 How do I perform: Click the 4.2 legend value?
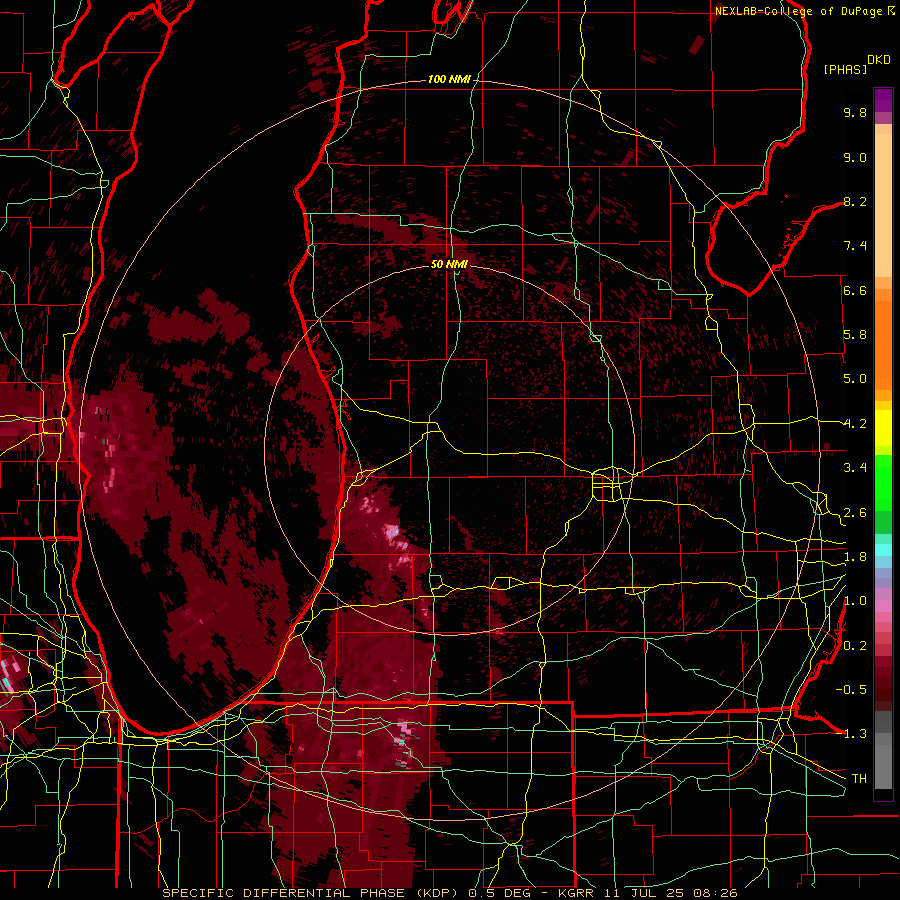click(x=855, y=424)
